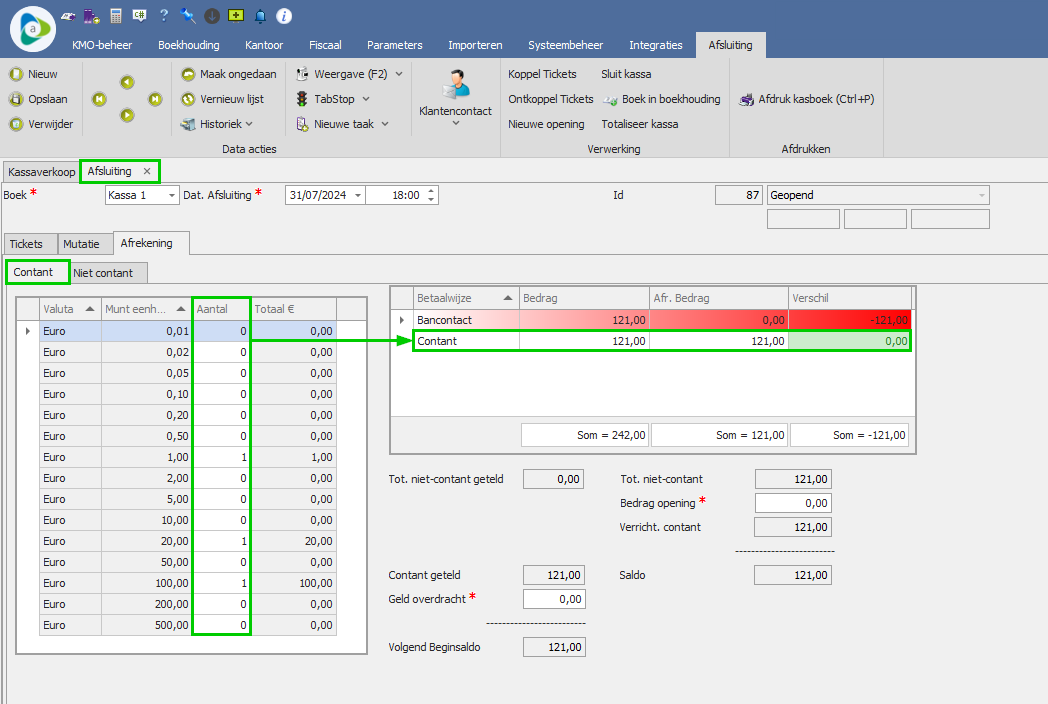1048x704 pixels.
Task: Expand the Weergave (F2) dropdown
Action: [399, 74]
